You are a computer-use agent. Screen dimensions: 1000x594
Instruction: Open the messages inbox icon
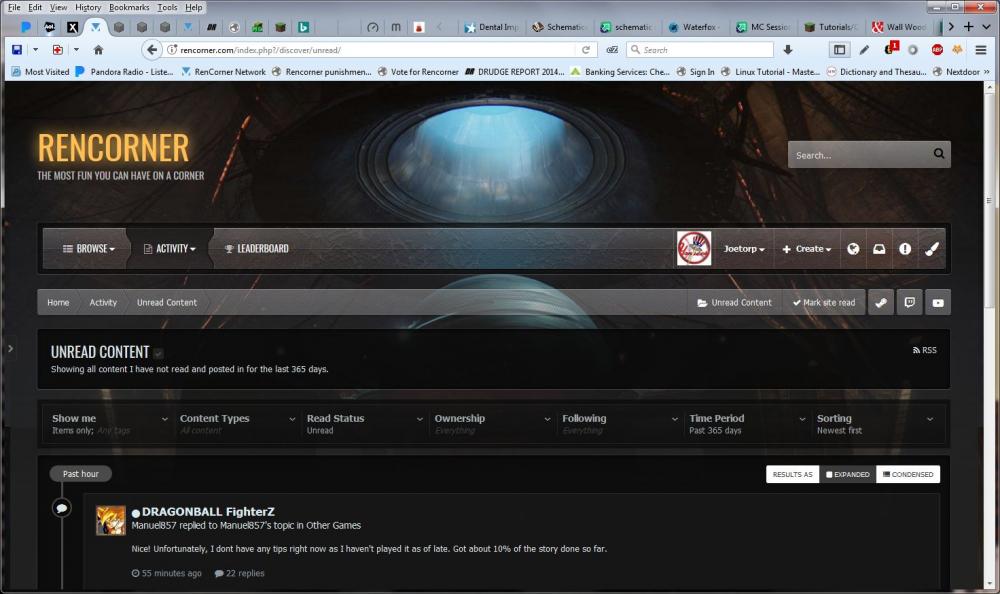click(x=879, y=249)
